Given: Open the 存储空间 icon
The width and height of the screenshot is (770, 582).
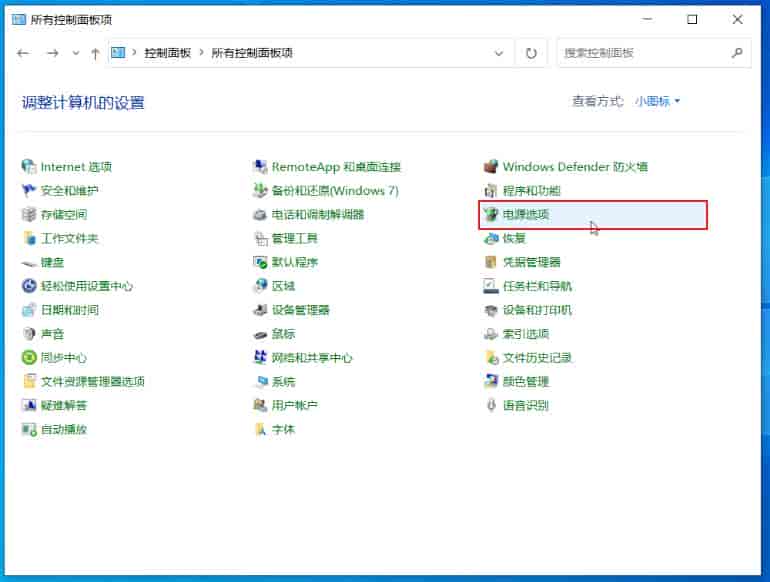Looking at the screenshot, I should click(x=29, y=215).
